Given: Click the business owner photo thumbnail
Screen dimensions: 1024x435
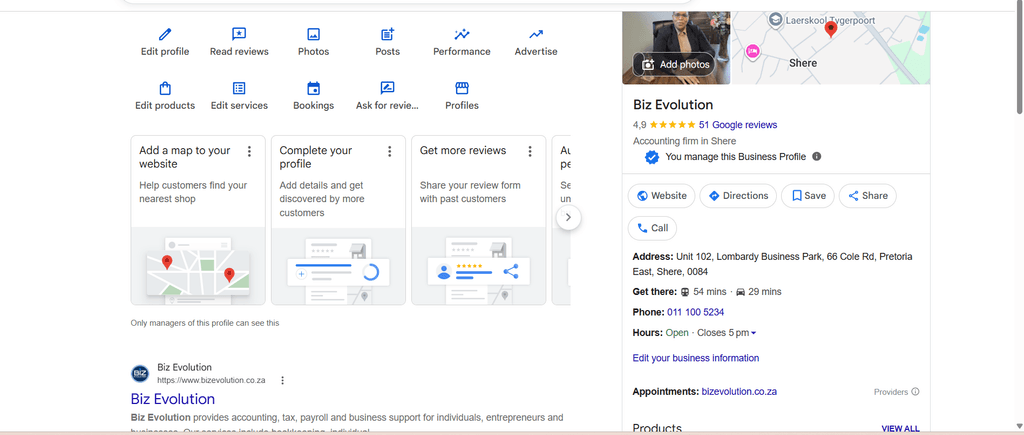Looking at the screenshot, I should (676, 48).
